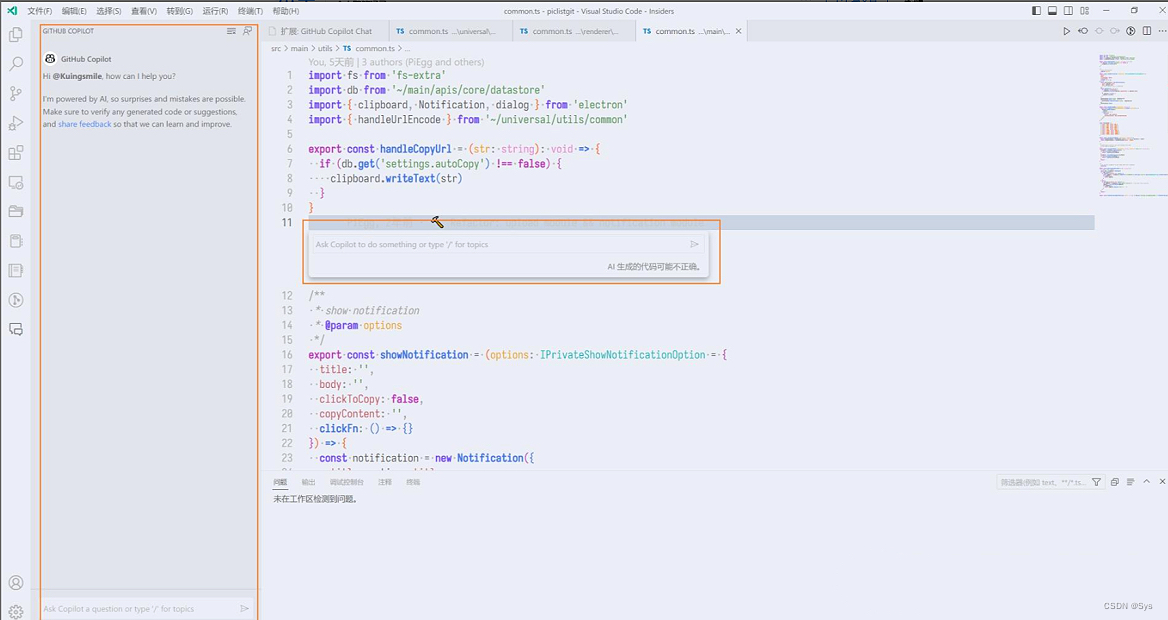Click the 3 authors GitLens code lens
Viewport: 1168px width, 620px height.
[422, 62]
